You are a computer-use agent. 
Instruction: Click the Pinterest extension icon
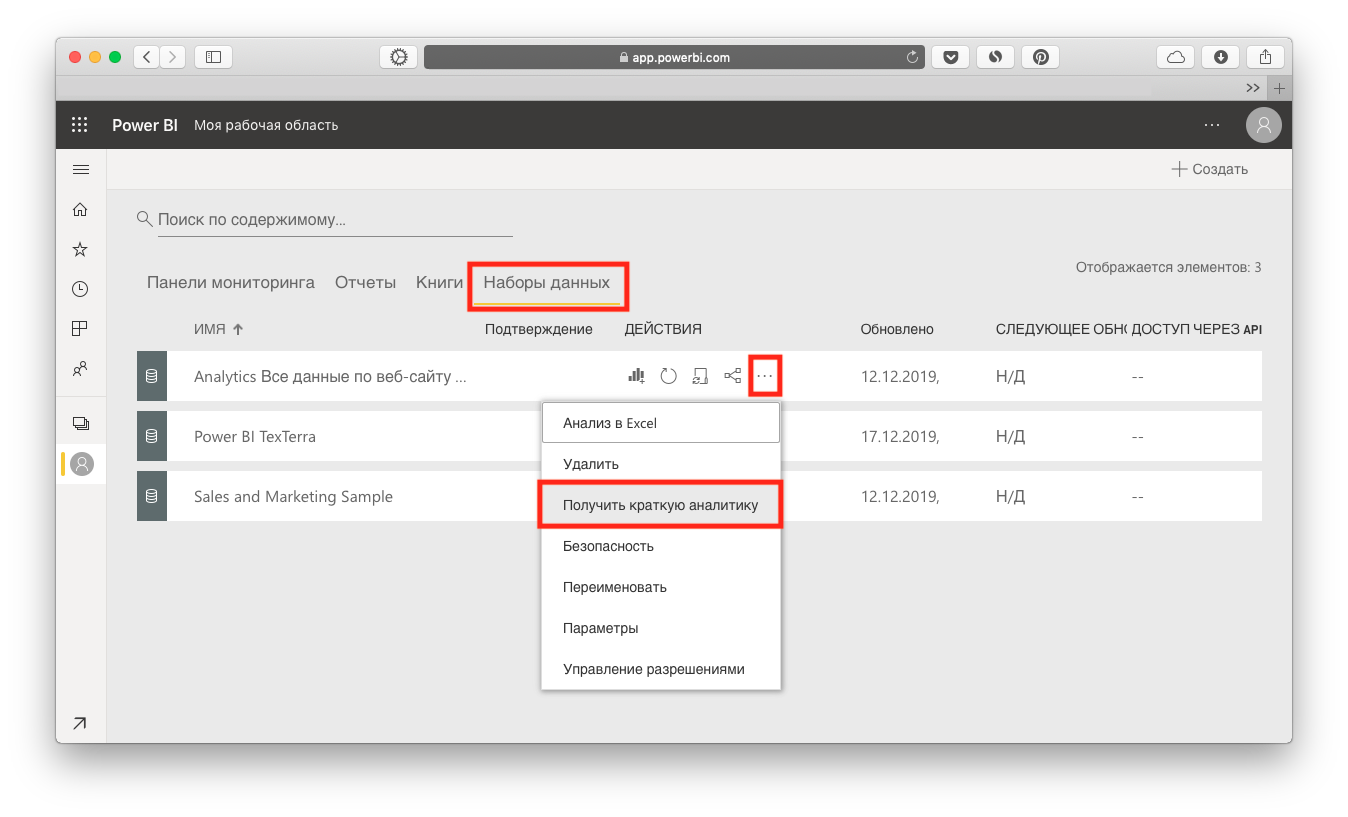pyautogui.click(x=1040, y=57)
